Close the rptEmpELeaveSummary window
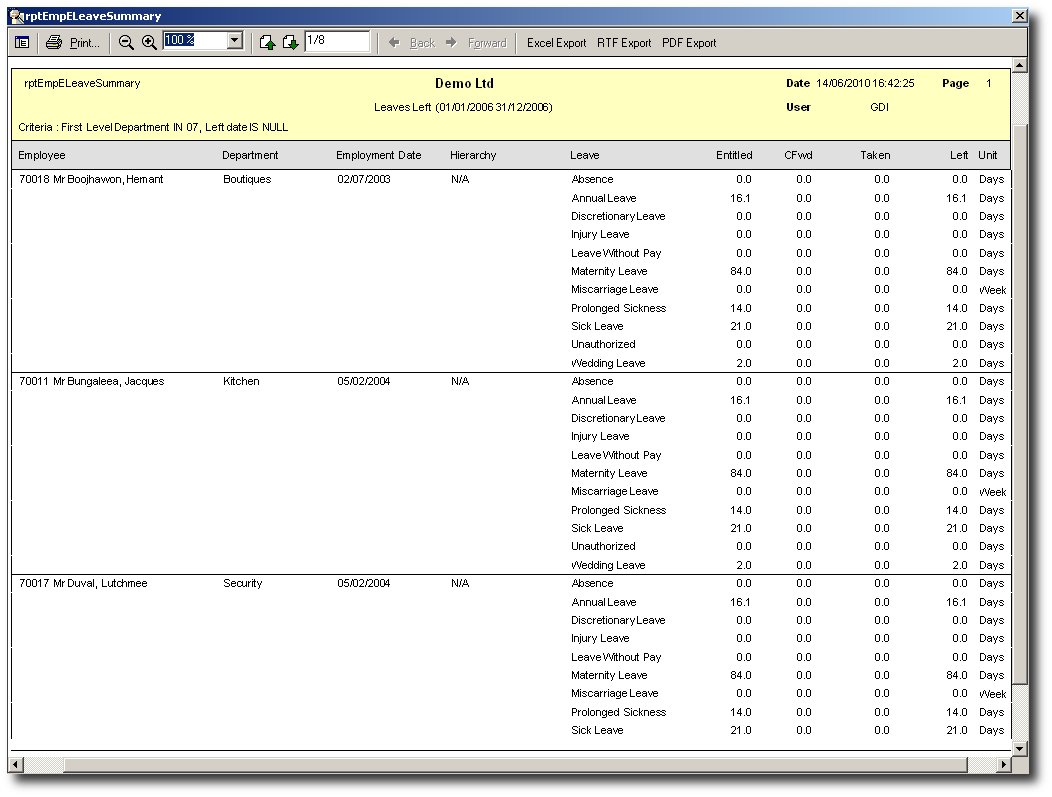 (1018, 16)
